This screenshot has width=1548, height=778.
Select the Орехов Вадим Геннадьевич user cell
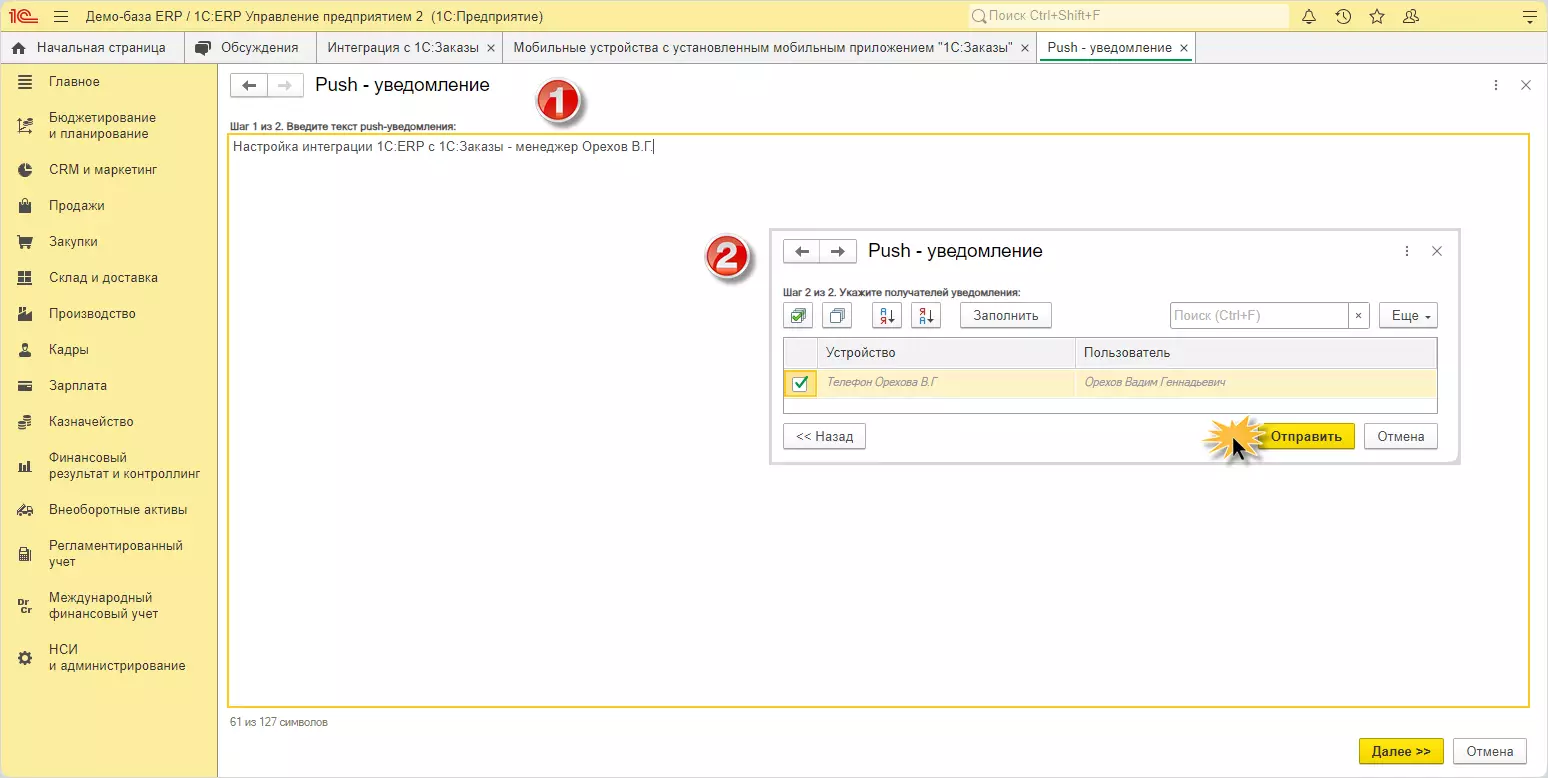[x=1256, y=383]
